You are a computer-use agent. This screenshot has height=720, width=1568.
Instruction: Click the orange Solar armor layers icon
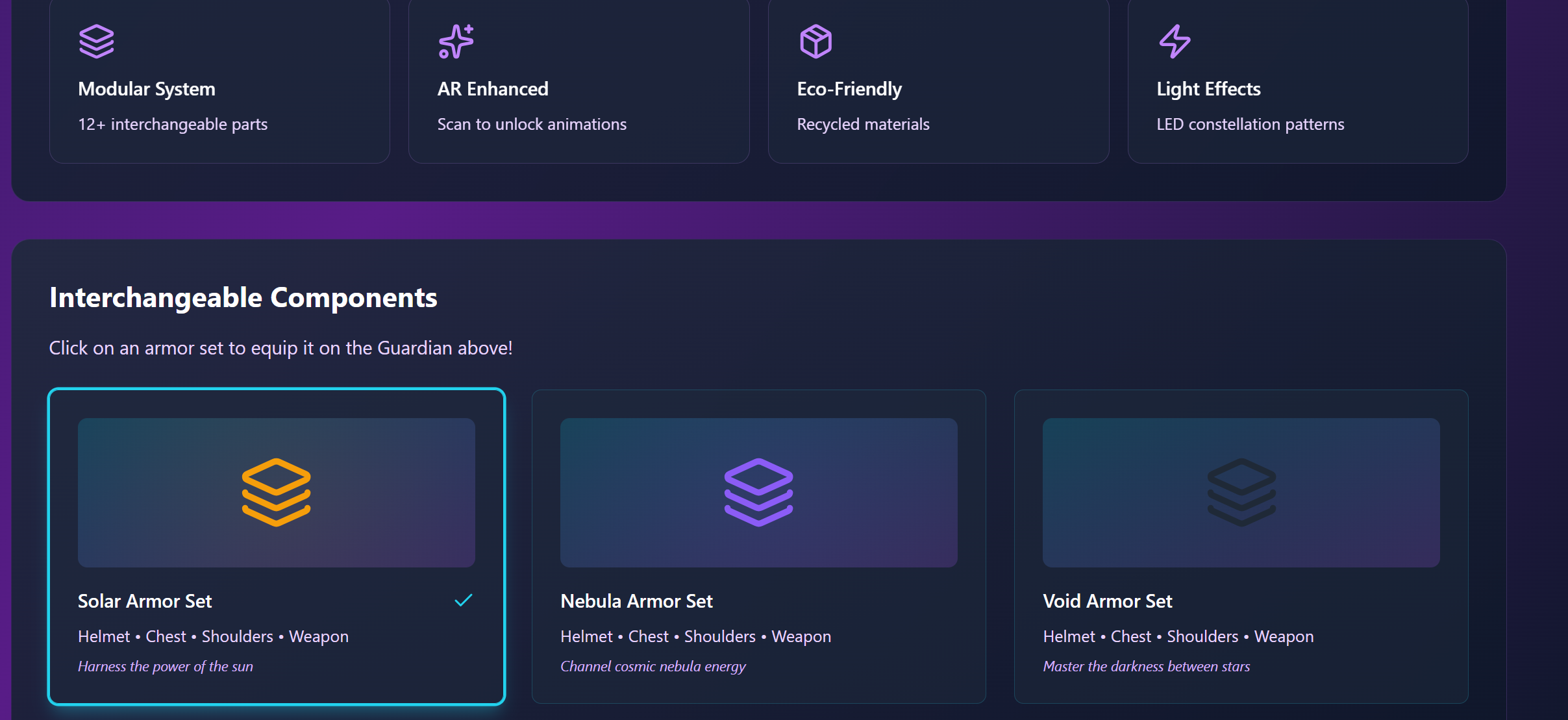tap(276, 492)
